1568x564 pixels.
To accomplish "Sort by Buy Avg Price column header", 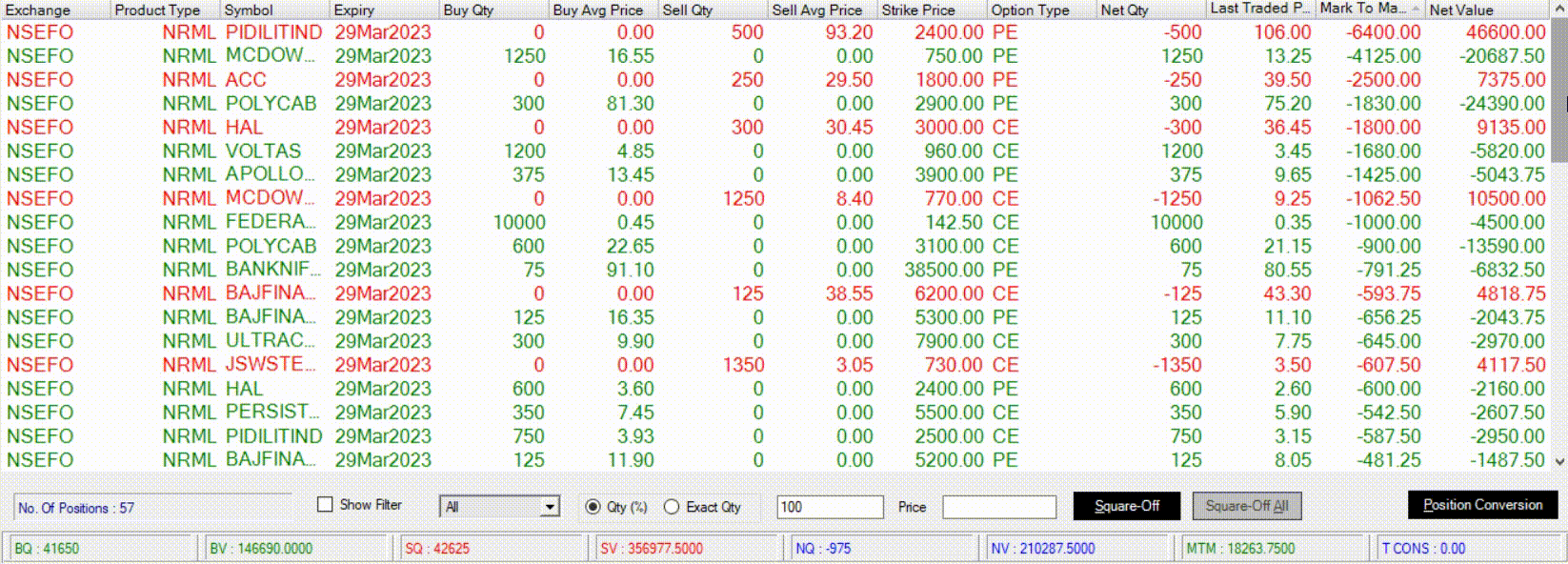I will 604,10.
